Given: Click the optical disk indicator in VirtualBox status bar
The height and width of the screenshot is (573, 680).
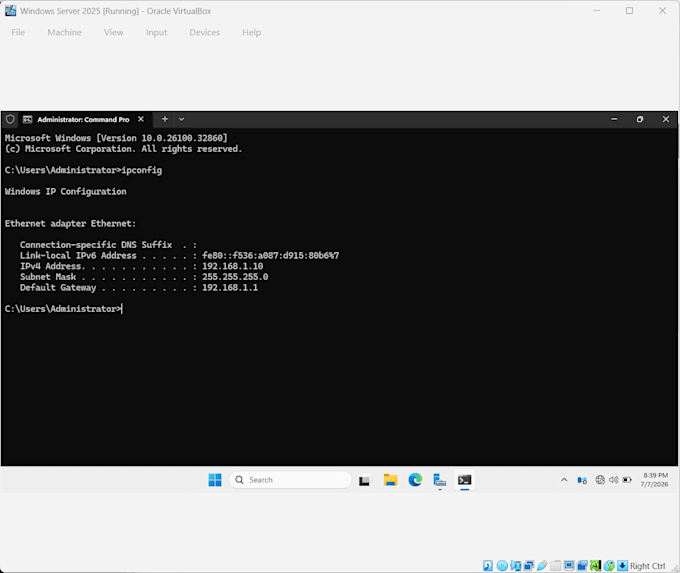Looking at the screenshot, I should (502, 565).
